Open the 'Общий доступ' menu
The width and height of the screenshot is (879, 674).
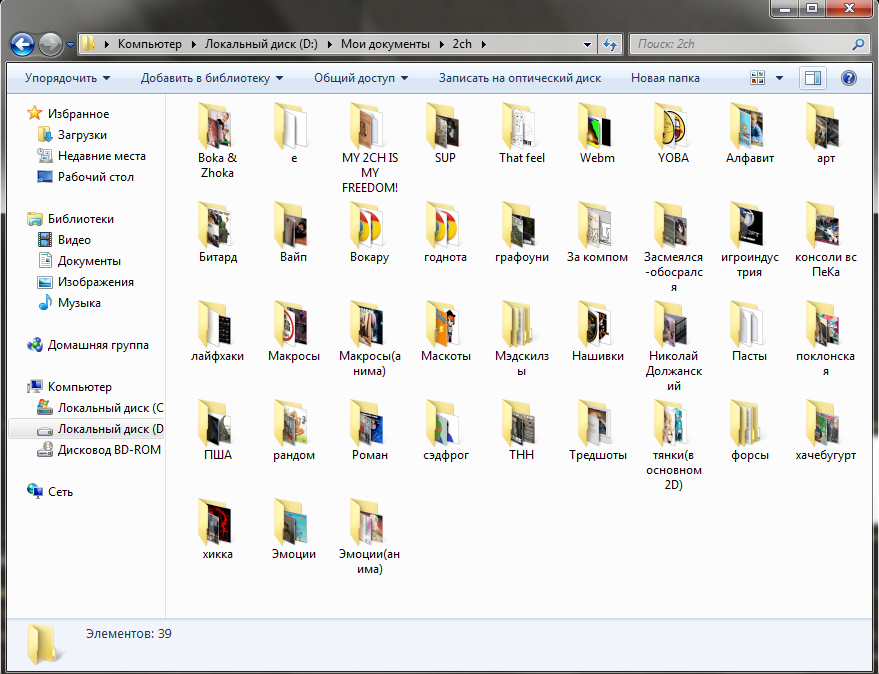[x=360, y=78]
